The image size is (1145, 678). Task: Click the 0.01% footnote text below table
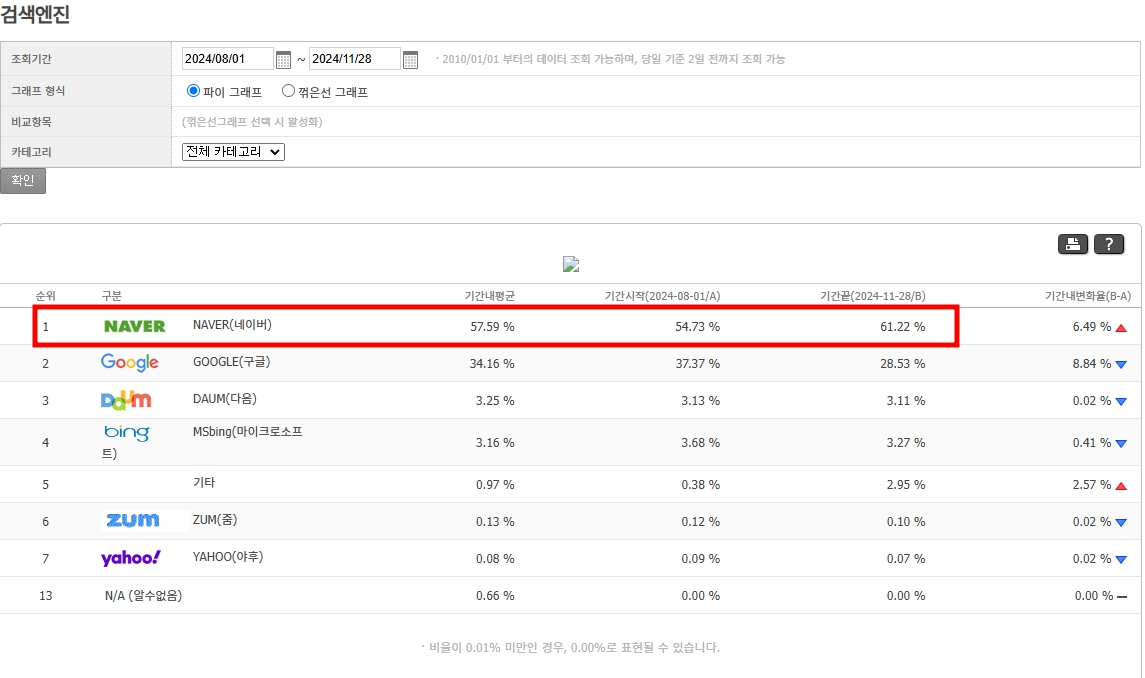click(x=570, y=647)
